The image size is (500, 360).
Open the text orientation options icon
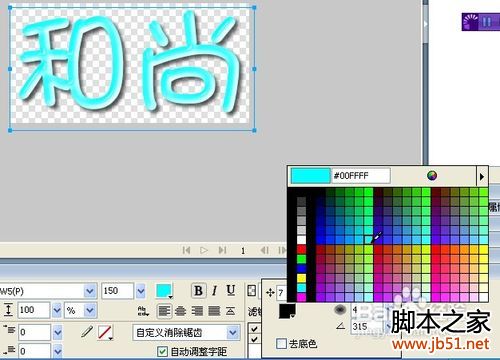(x=143, y=311)
